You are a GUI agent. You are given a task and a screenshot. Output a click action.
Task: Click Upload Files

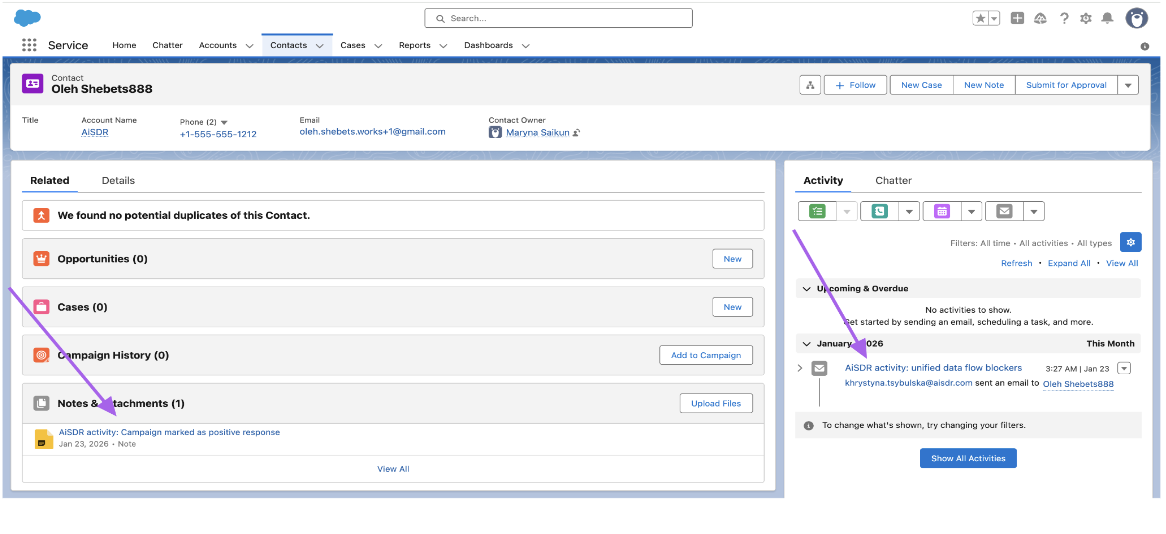pyautogui.click(x=716, y=404)
